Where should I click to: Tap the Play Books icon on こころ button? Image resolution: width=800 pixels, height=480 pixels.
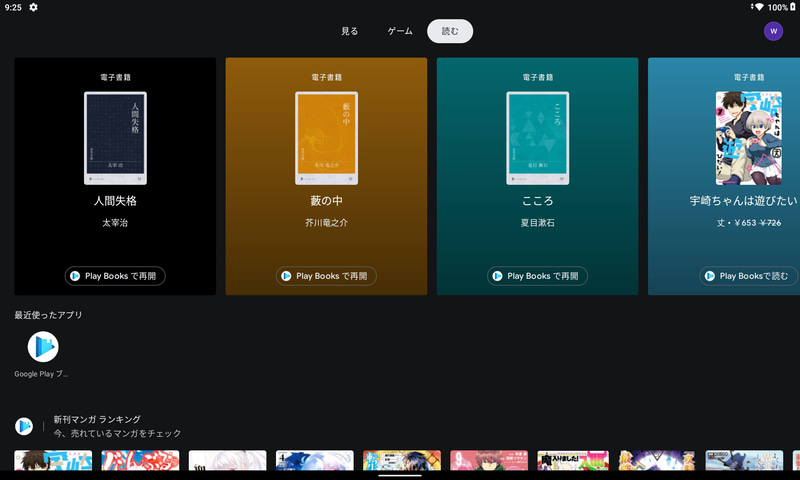tap(497, 276)
